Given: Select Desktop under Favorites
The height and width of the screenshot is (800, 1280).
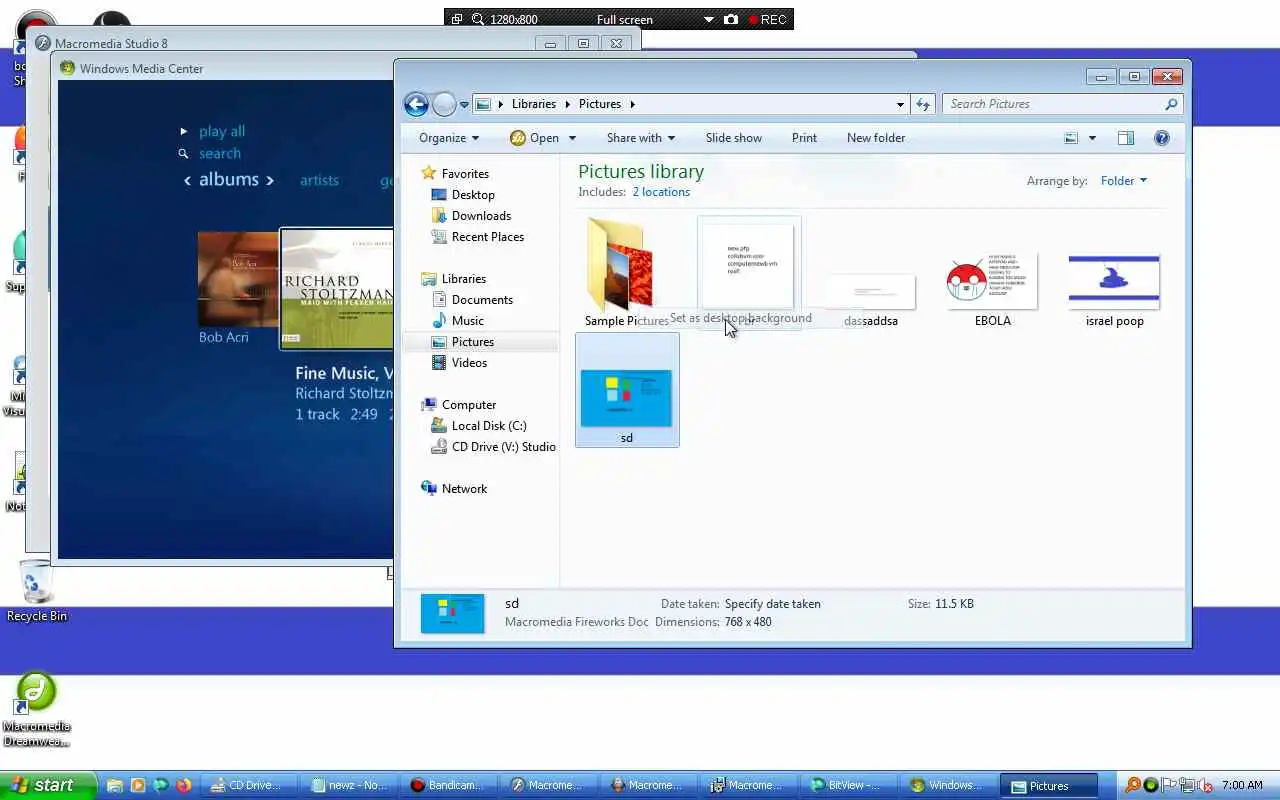Looking at the screenshot, I should click(x=473, y=194).
